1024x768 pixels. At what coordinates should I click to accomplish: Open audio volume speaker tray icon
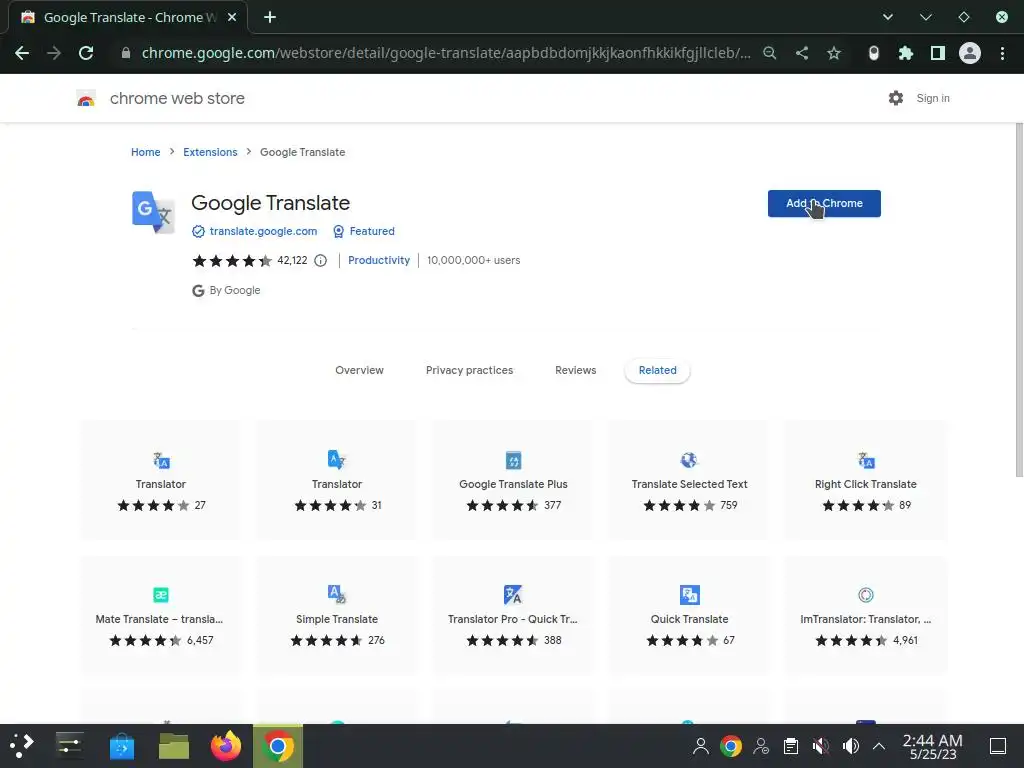[850, 746]
